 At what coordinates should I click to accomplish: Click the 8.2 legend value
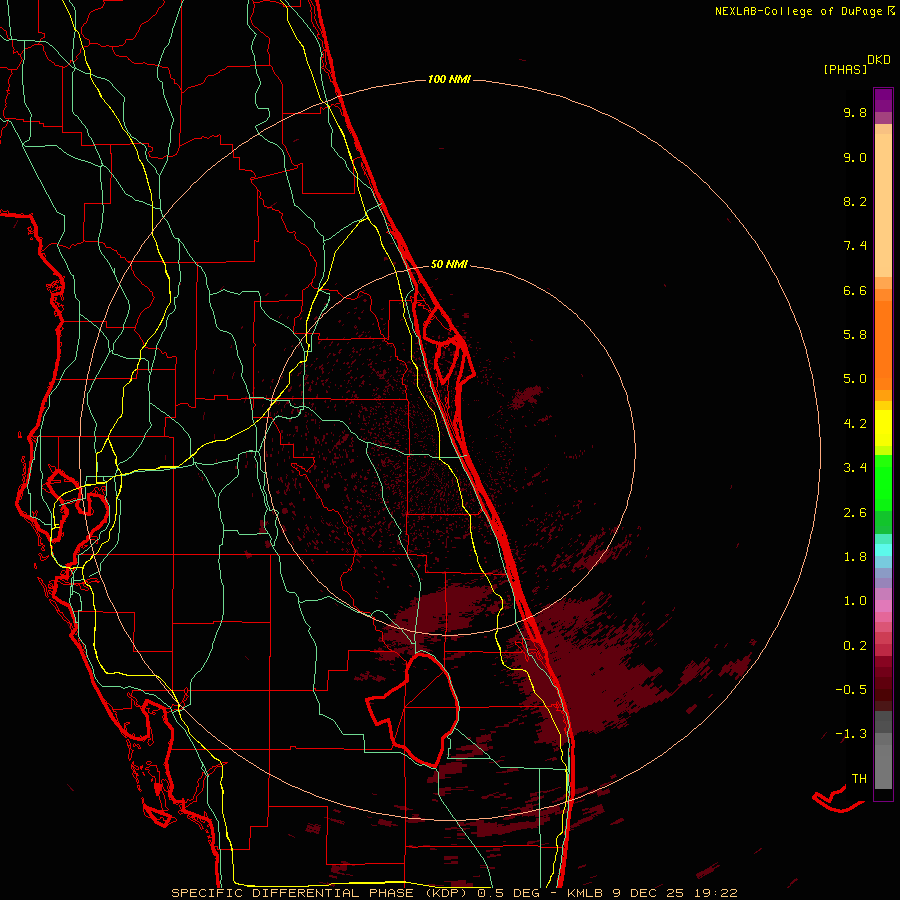(x=855, y=201)
